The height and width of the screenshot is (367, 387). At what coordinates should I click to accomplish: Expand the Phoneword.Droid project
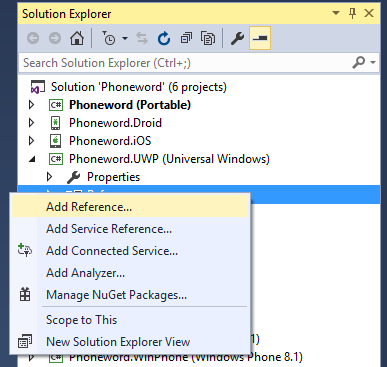point(32,123)
